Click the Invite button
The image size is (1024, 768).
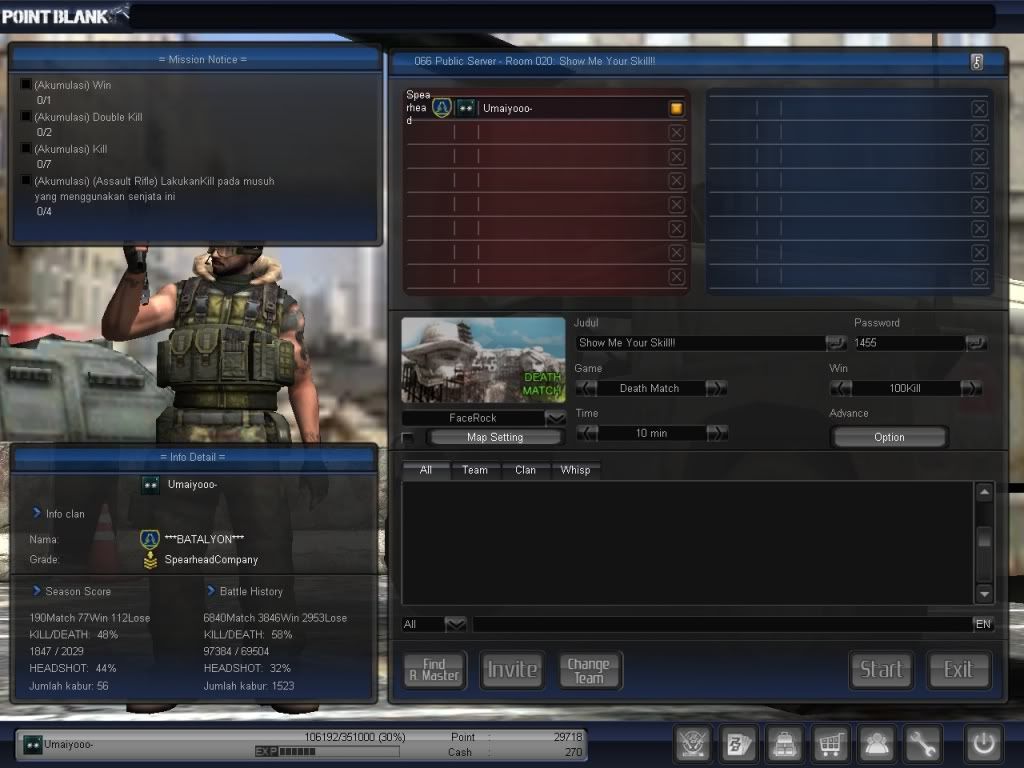(x=512, y=670)
